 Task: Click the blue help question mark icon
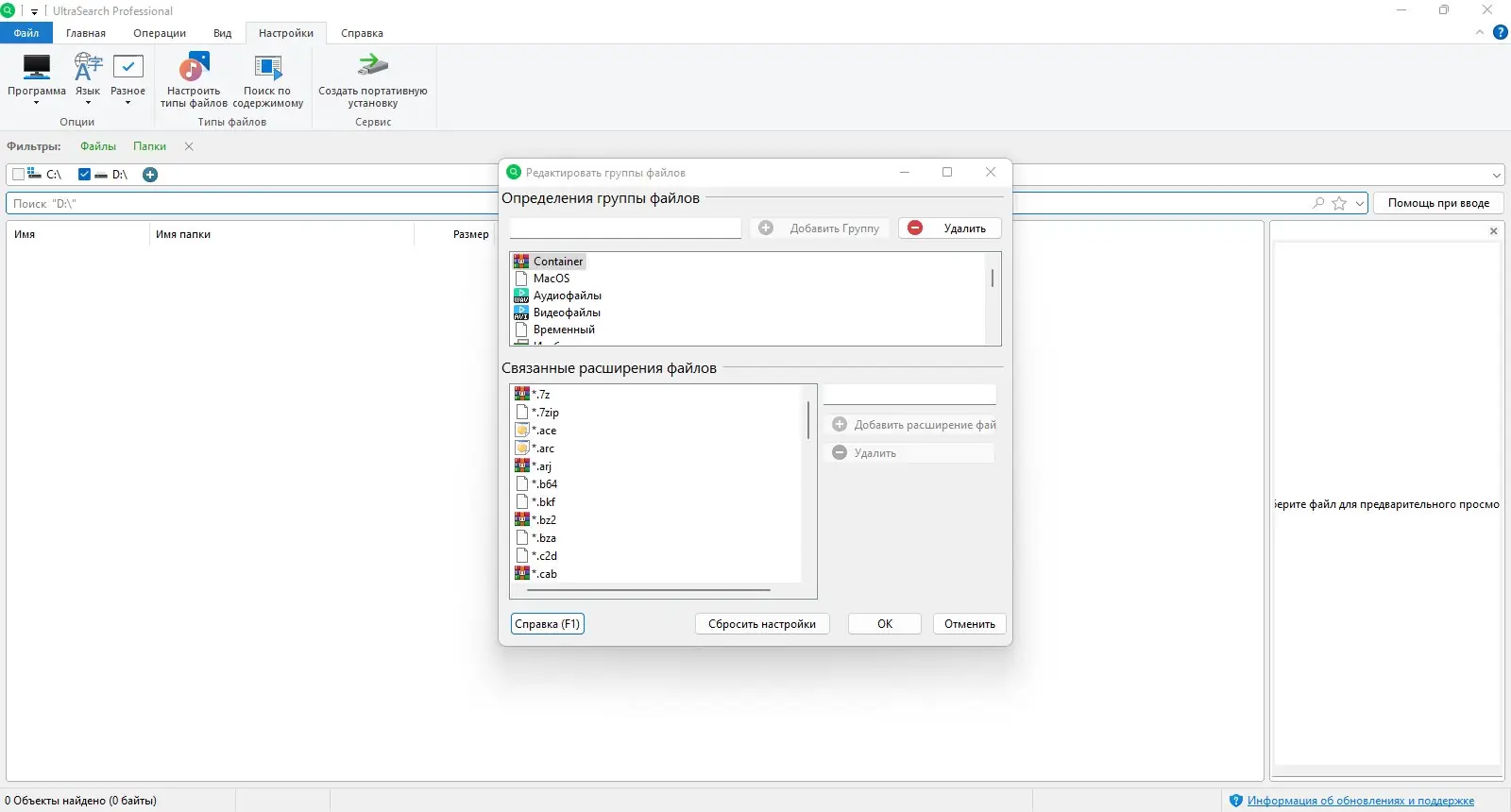(1500, 33)
